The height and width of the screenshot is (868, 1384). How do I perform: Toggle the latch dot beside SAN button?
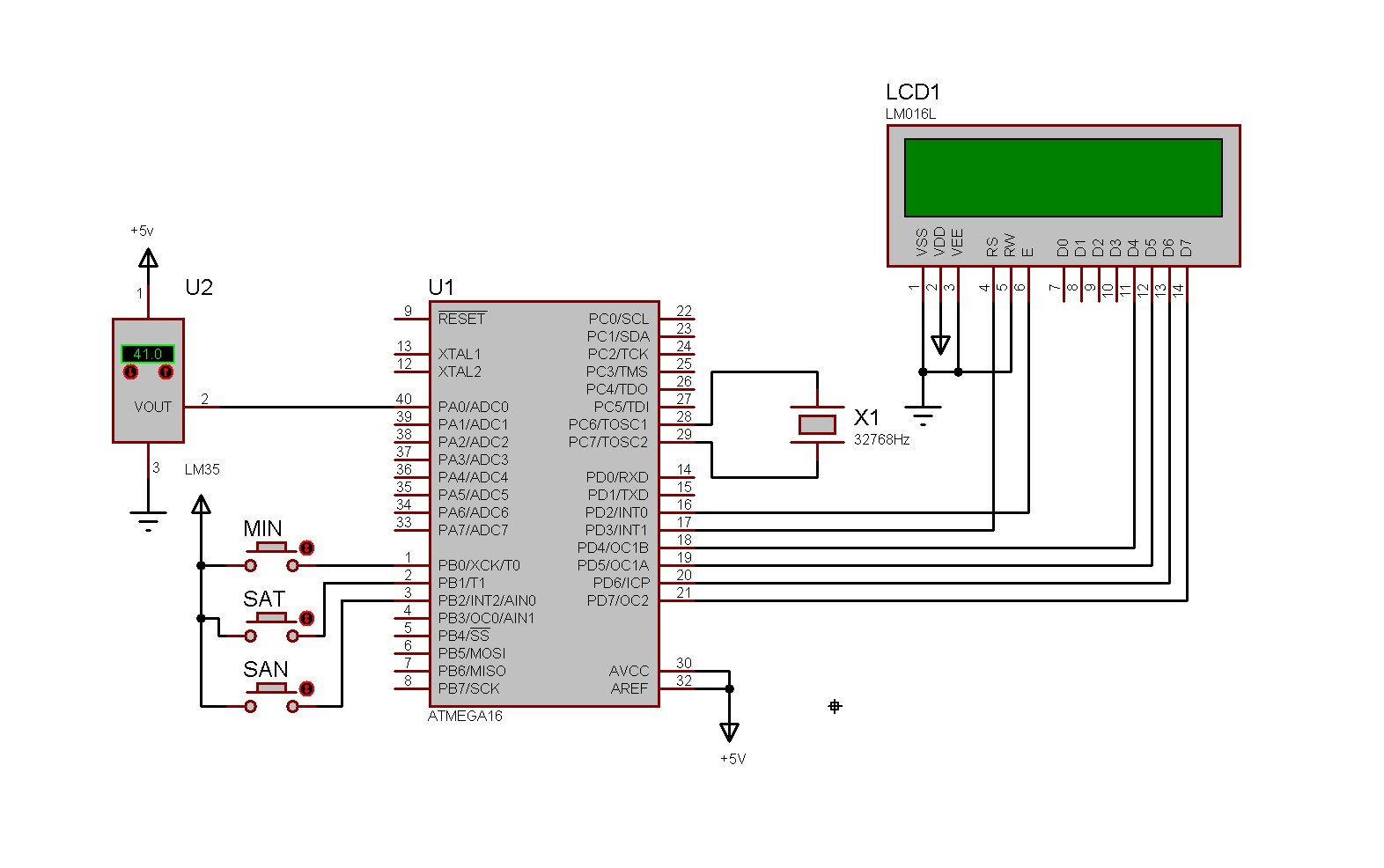pos(306,688)
